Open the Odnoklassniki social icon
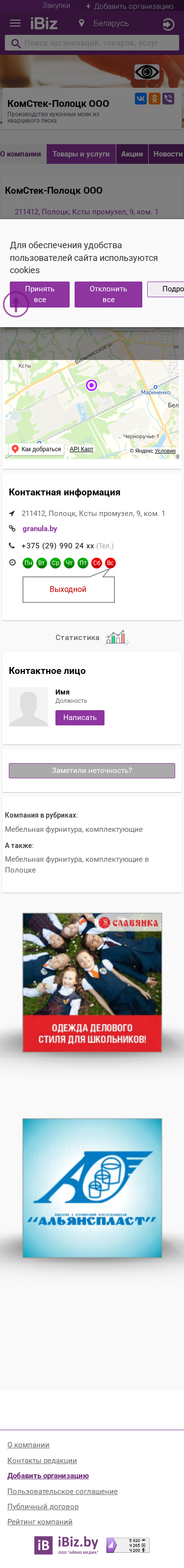The height and width of the screenshot is (1568, 184). (154, 99)
